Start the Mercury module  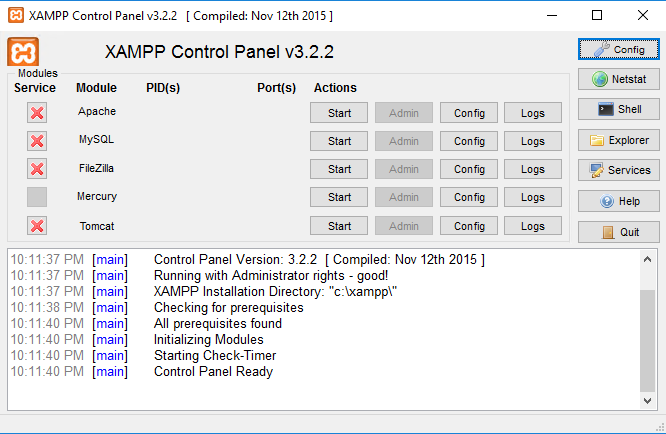(339, 197)
